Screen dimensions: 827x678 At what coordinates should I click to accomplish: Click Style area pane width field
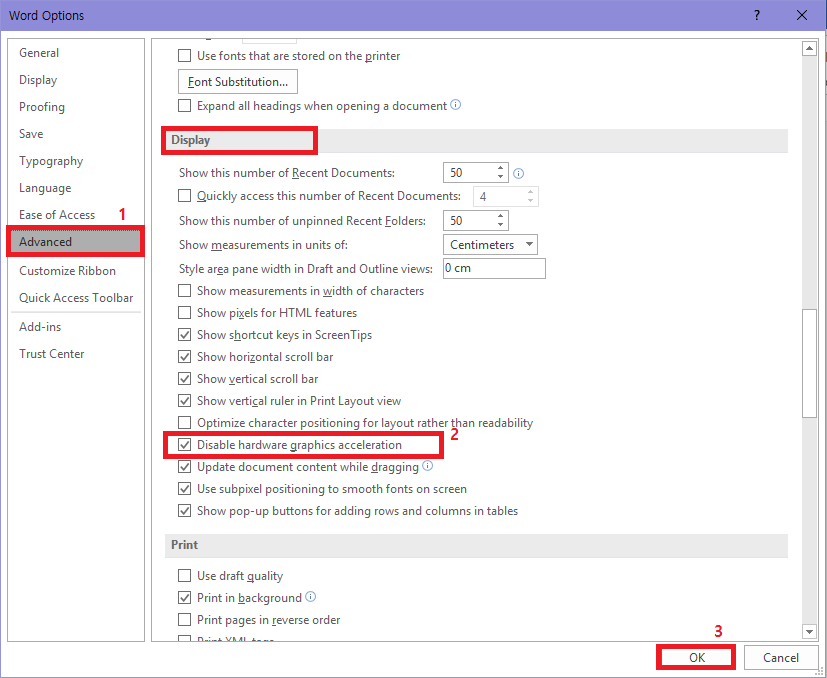pyautogui.click(x=494, y=268)
